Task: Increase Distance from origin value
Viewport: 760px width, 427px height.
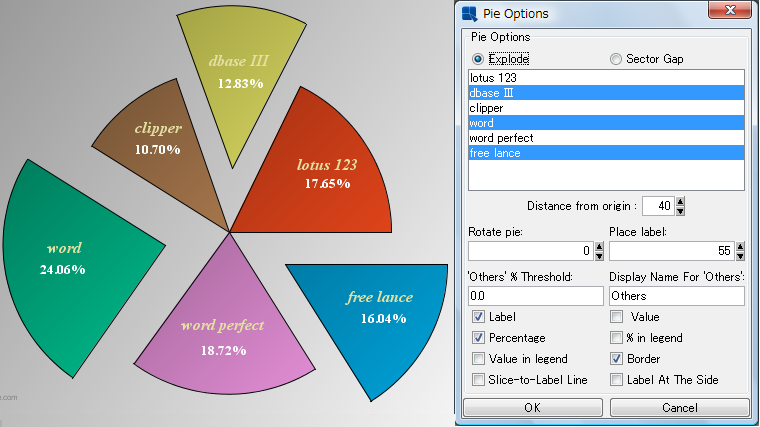Action: [x=681, y=202]
